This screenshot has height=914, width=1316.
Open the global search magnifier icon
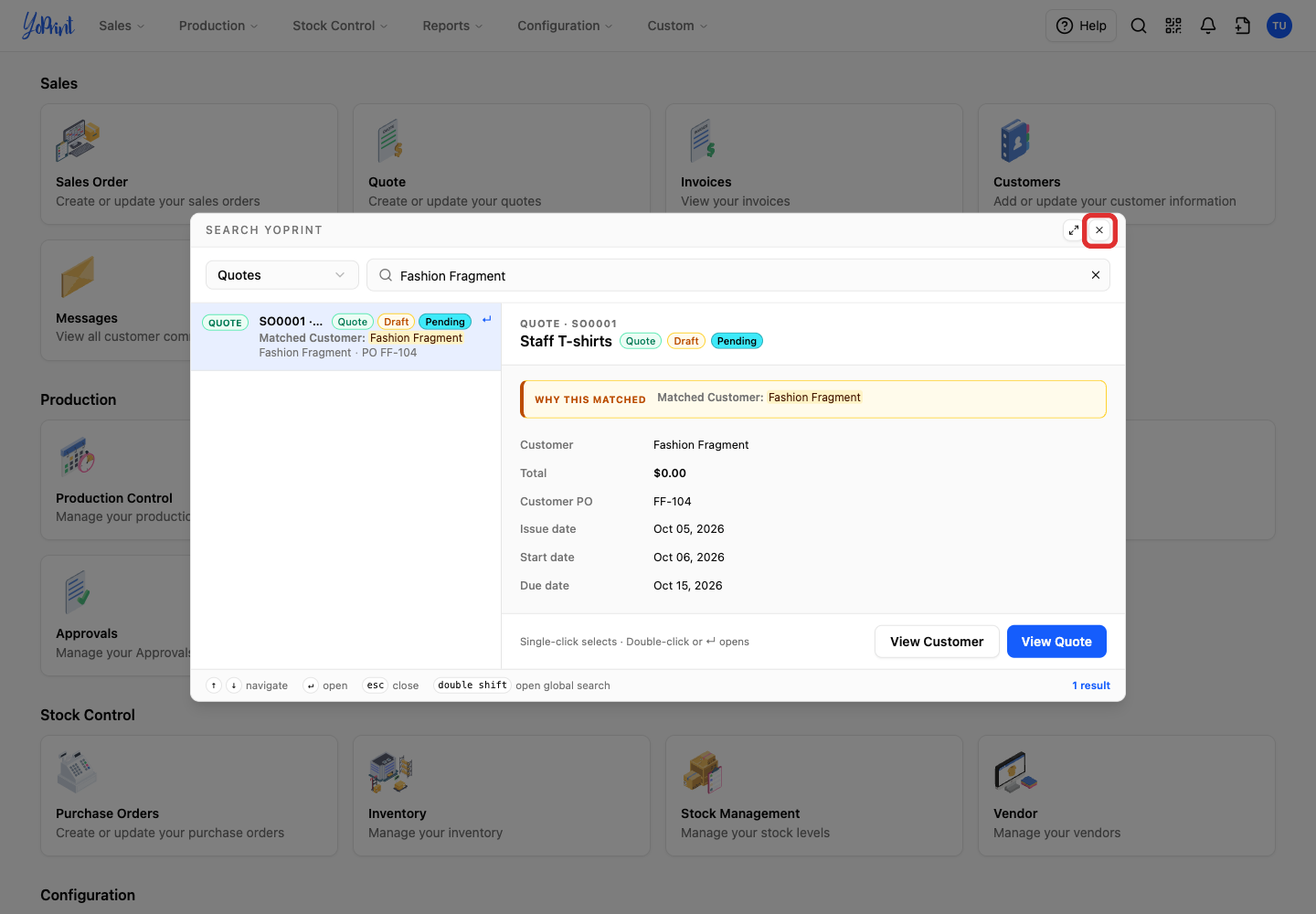(x=1139, y=26)
